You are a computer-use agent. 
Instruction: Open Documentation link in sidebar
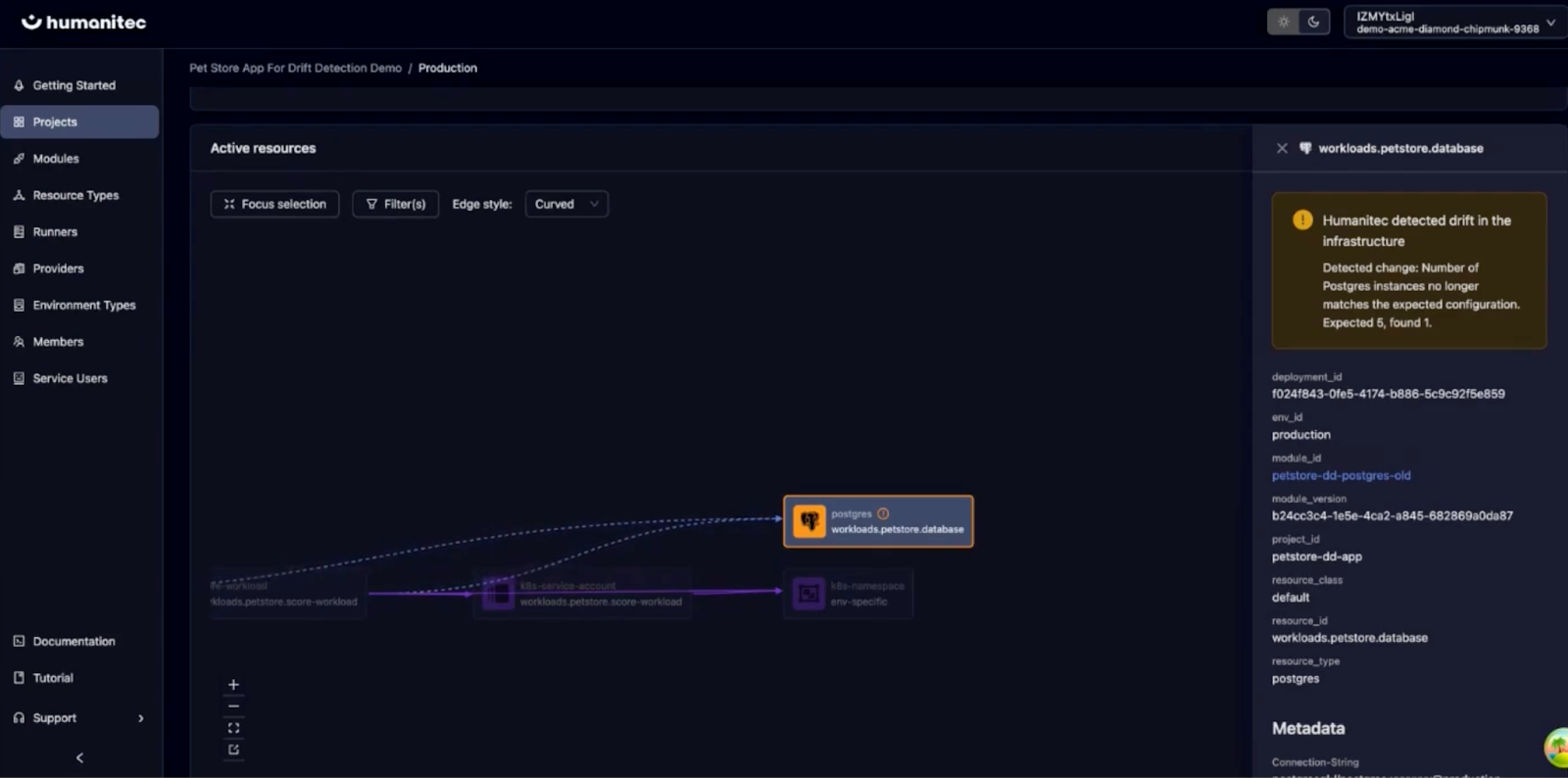[x=80, y=641]
